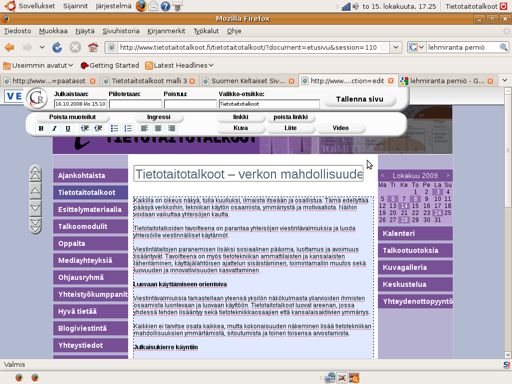Open the back history dropdown arrow
This screenshot has height=384, width=512.
pyautogui.click(x=42, y=47)
